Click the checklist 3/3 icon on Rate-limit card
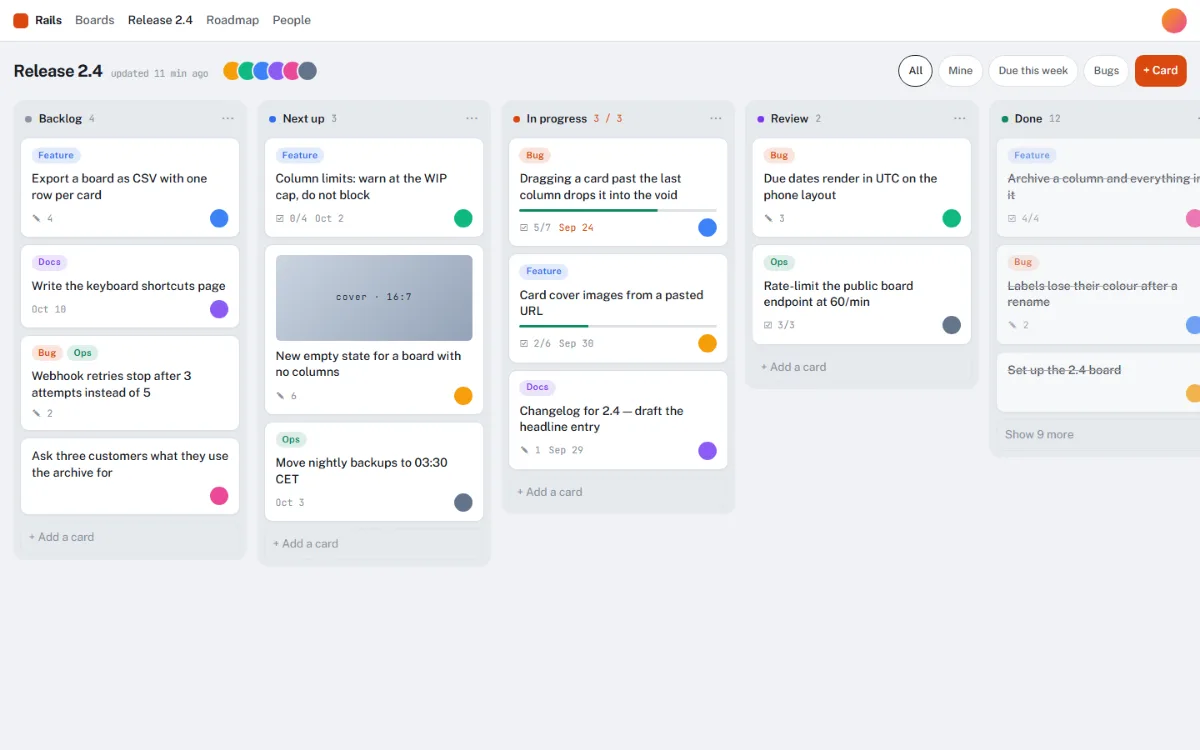Viewport: 1200px width, 750px height. pos(768,325)
